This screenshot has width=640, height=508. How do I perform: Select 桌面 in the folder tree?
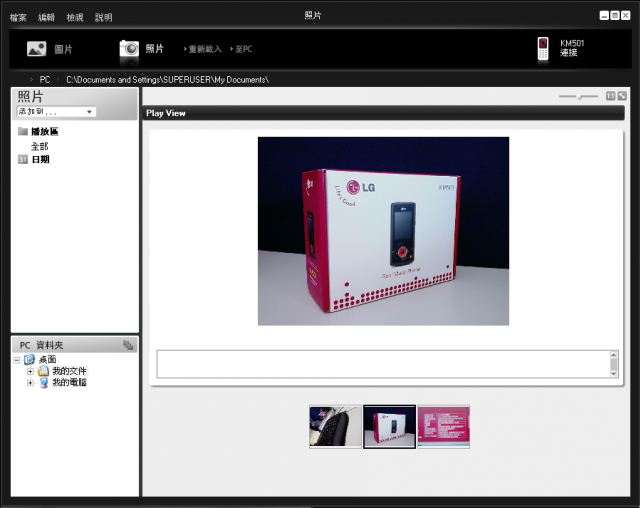(x=47, y=359)
